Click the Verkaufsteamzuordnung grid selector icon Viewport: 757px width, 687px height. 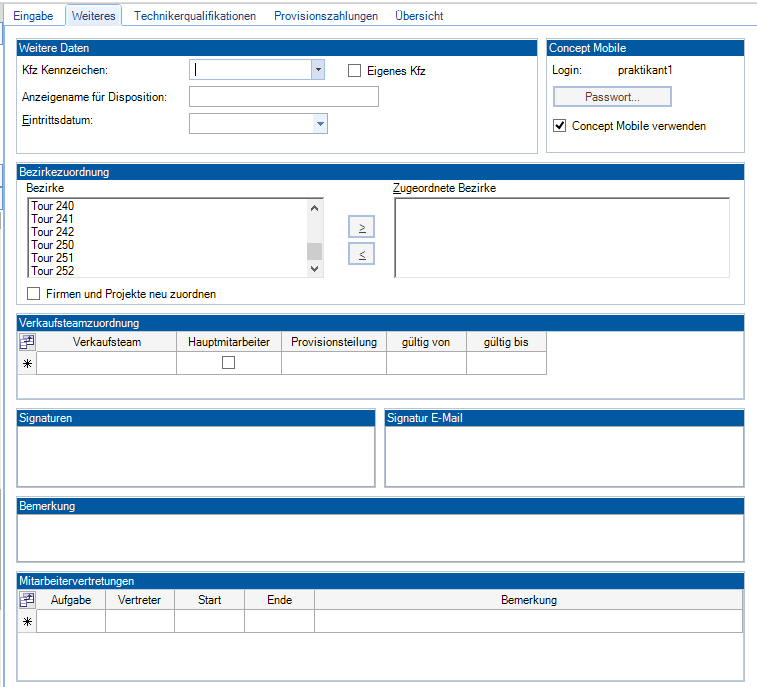27,342
